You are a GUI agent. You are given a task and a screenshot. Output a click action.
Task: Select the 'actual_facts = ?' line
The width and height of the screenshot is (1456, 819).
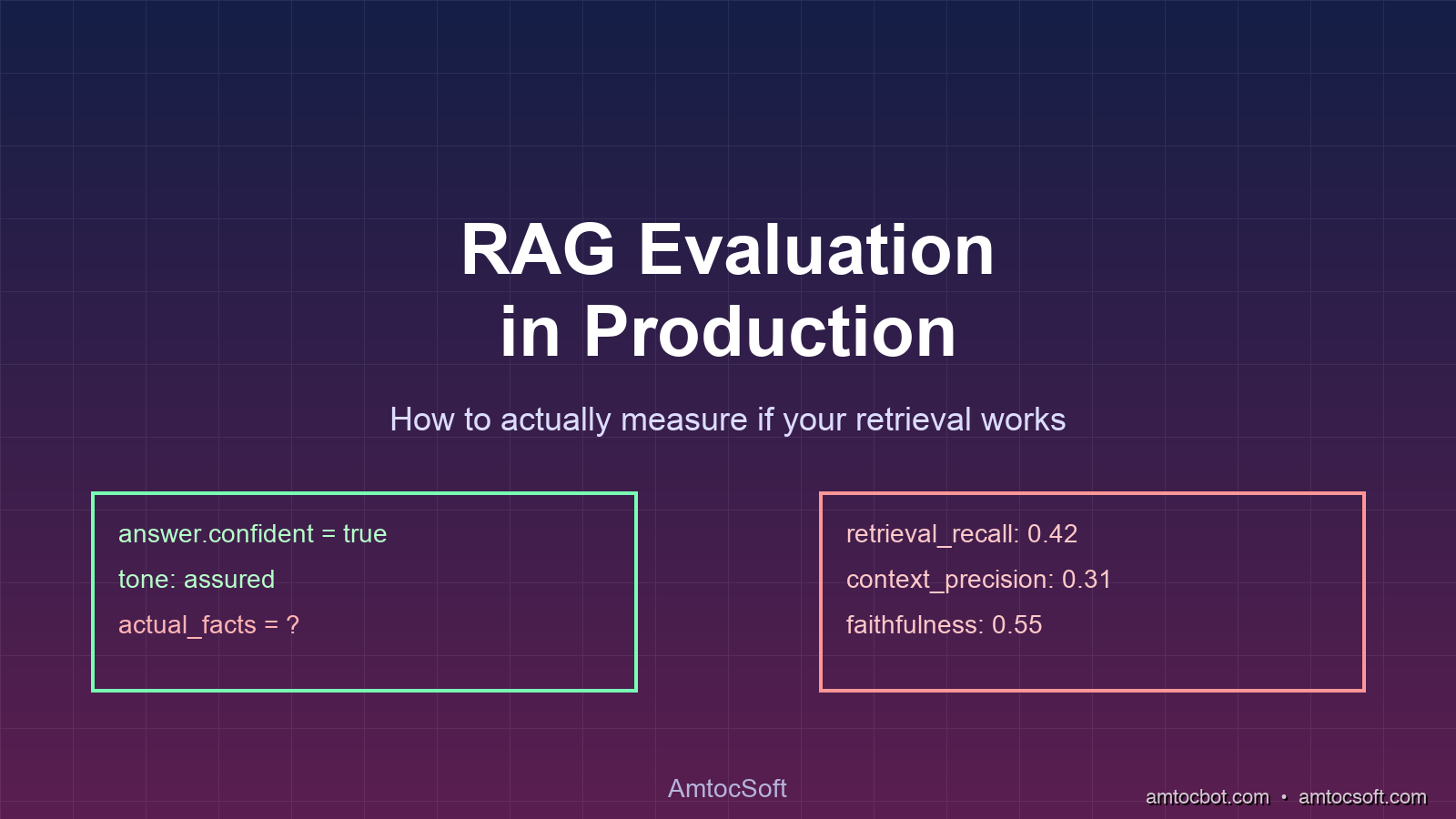tap(208, 625)
